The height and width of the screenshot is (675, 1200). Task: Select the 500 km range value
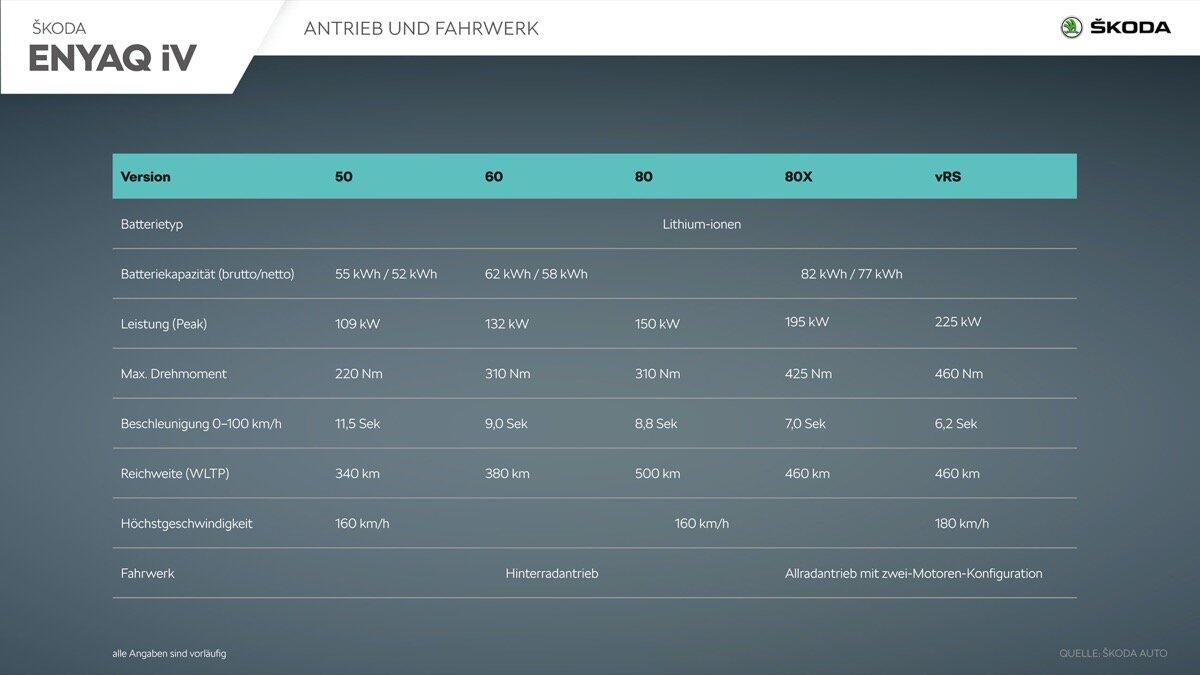click(x=657, y=474)
